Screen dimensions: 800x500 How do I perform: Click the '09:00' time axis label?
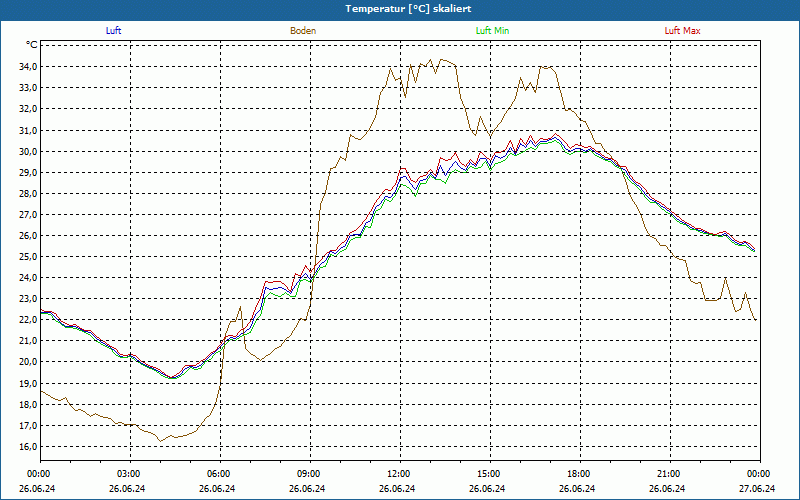coord(308,474)
